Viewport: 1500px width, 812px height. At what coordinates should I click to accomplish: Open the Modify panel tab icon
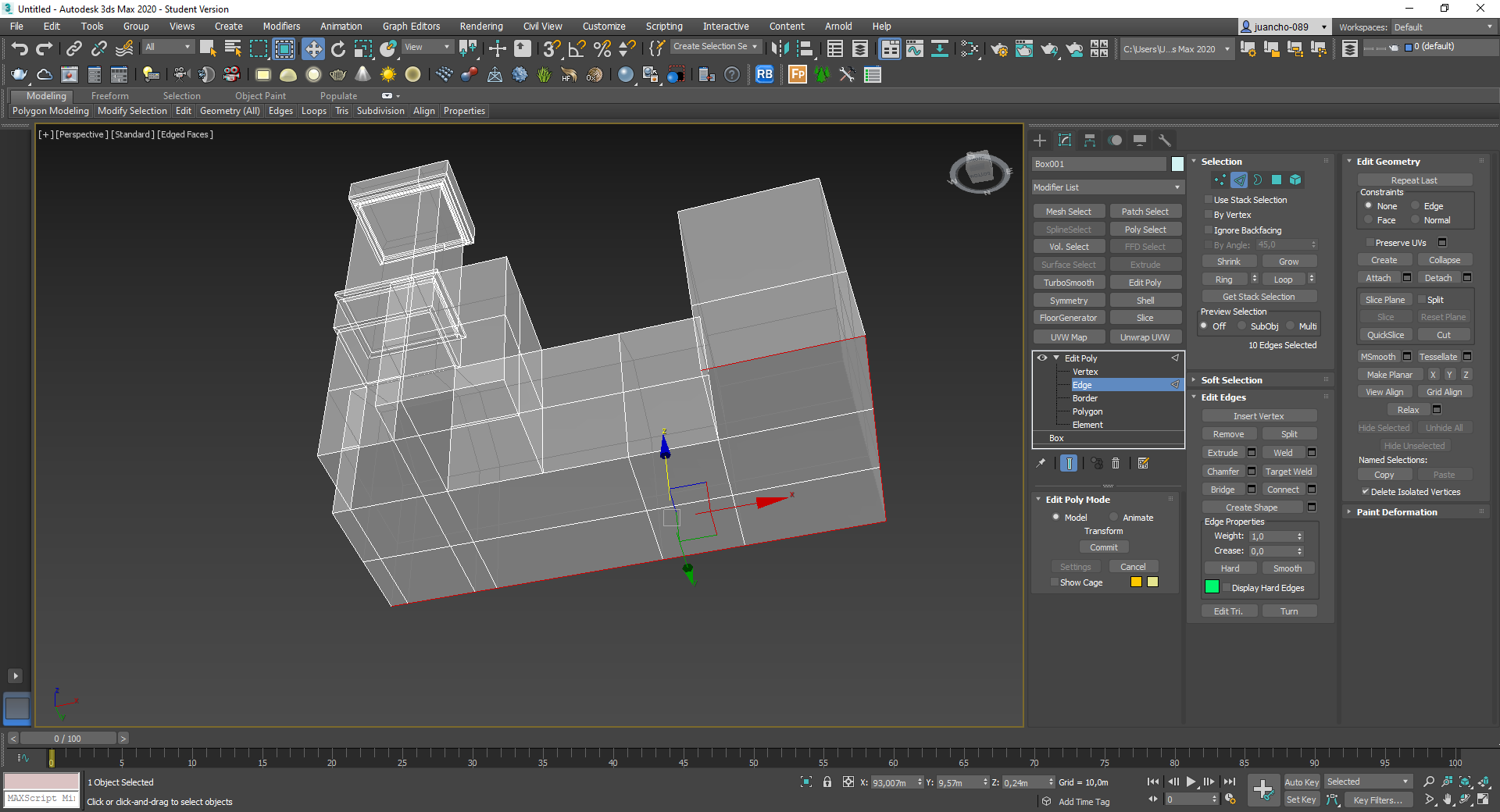coord(1065,141)
